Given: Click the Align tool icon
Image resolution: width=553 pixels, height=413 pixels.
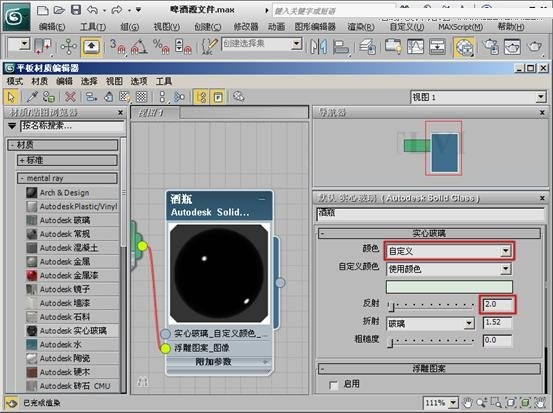Looking at the screenshot, I should click(x=340, y=47).
